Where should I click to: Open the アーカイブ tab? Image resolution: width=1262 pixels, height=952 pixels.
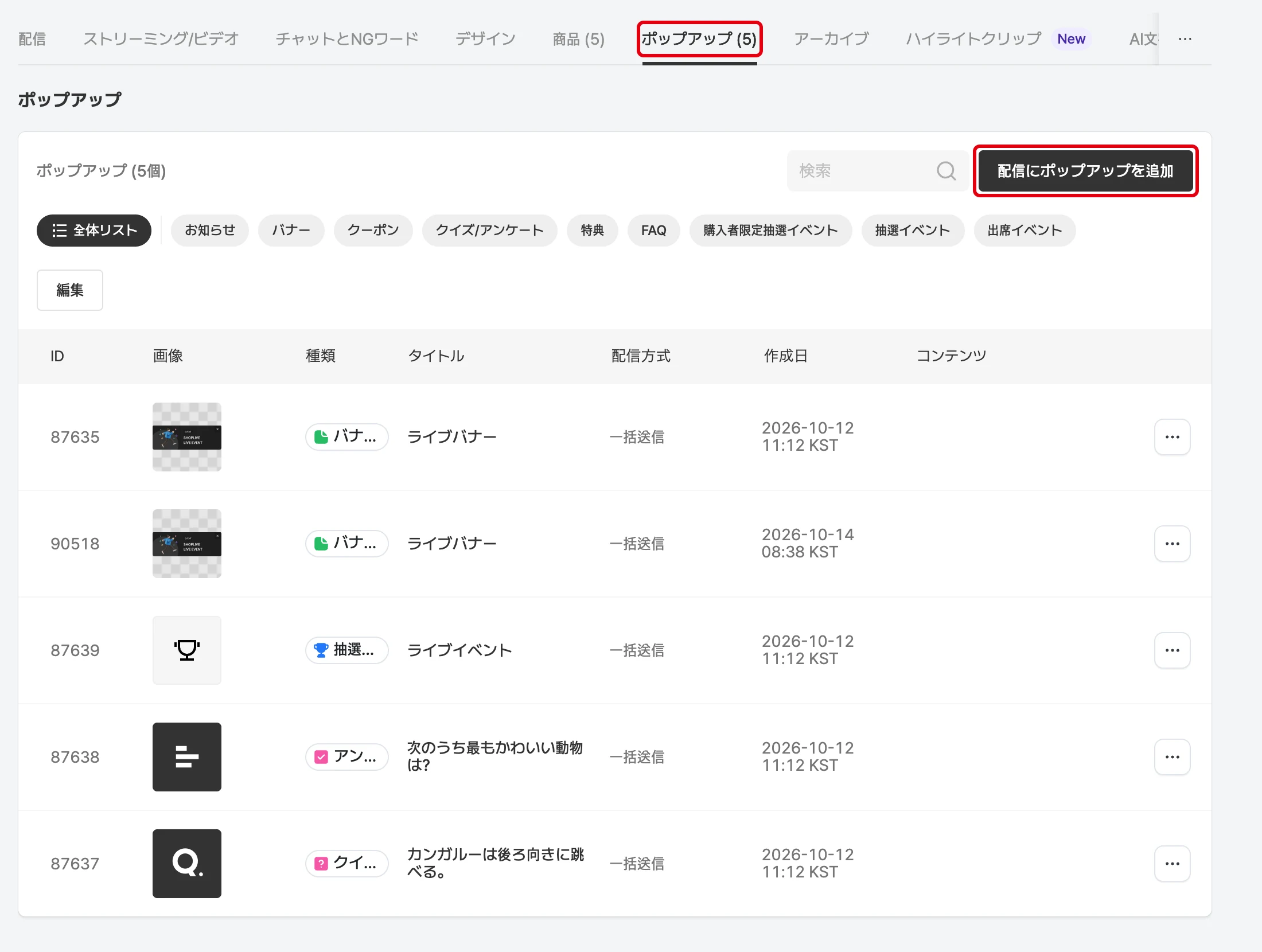[x=832, y=39]
